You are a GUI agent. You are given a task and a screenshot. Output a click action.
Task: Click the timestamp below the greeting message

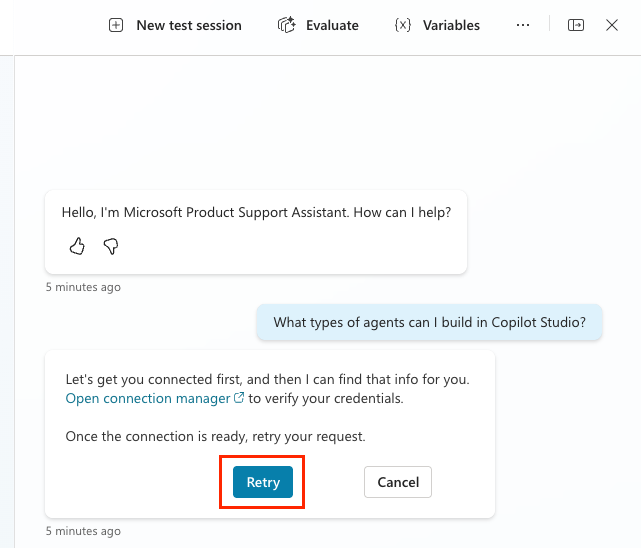tap(83, 287)
